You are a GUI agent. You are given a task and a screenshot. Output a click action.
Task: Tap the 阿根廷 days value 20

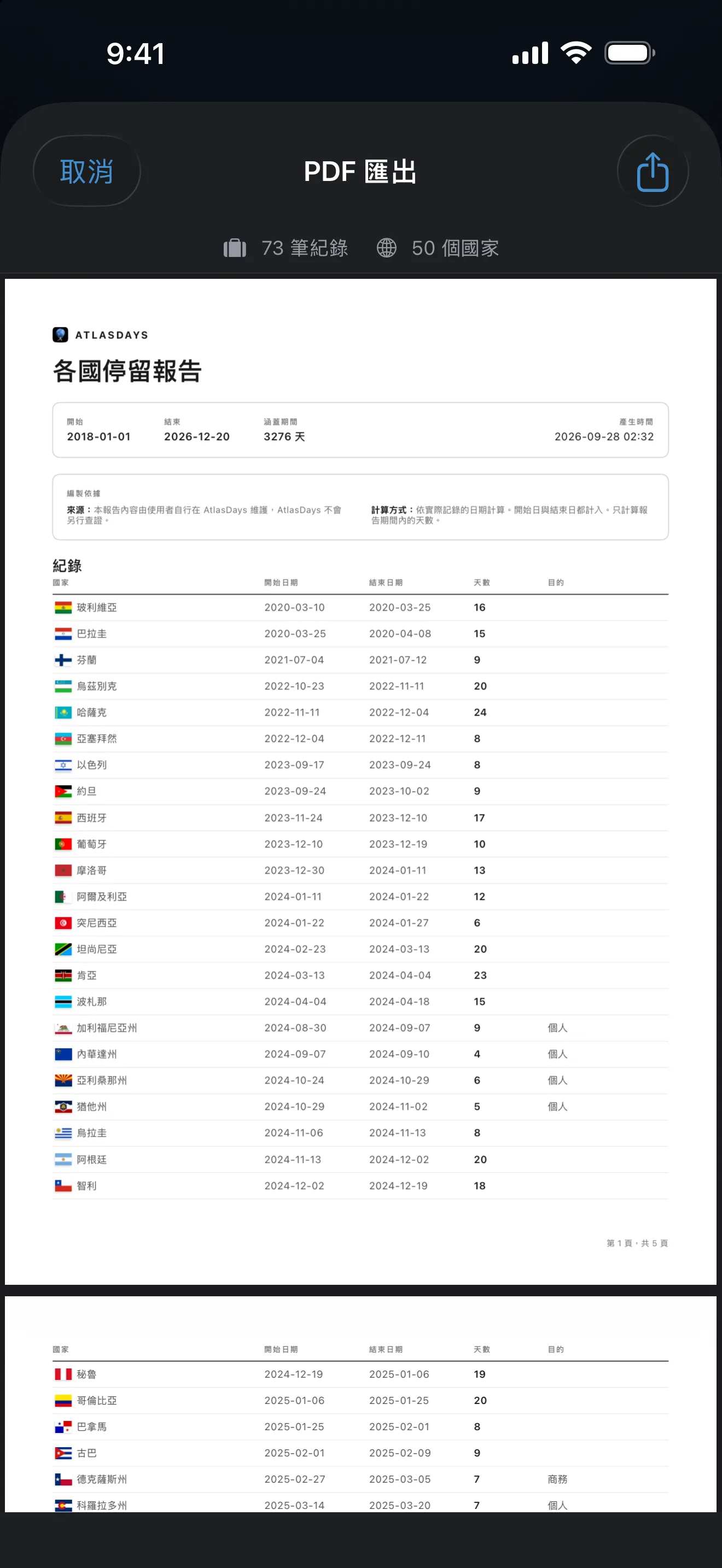pos(480,1160)
